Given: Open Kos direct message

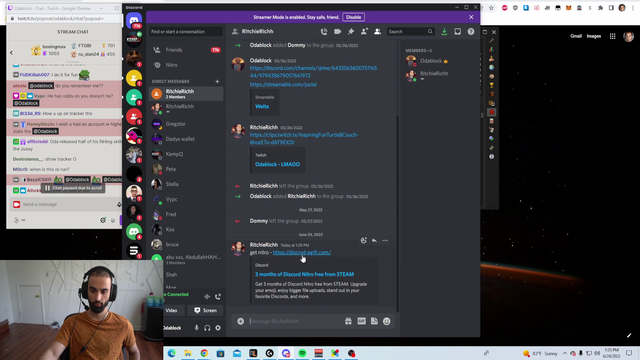Looking at the screenshot, I should pyautogui.click(x=186, y=229).
